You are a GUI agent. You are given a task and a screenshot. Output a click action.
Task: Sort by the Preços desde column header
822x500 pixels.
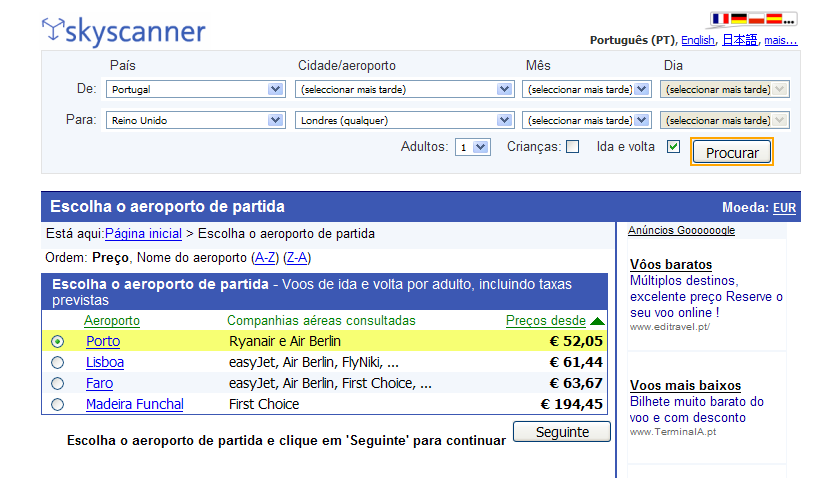[546, 321]
